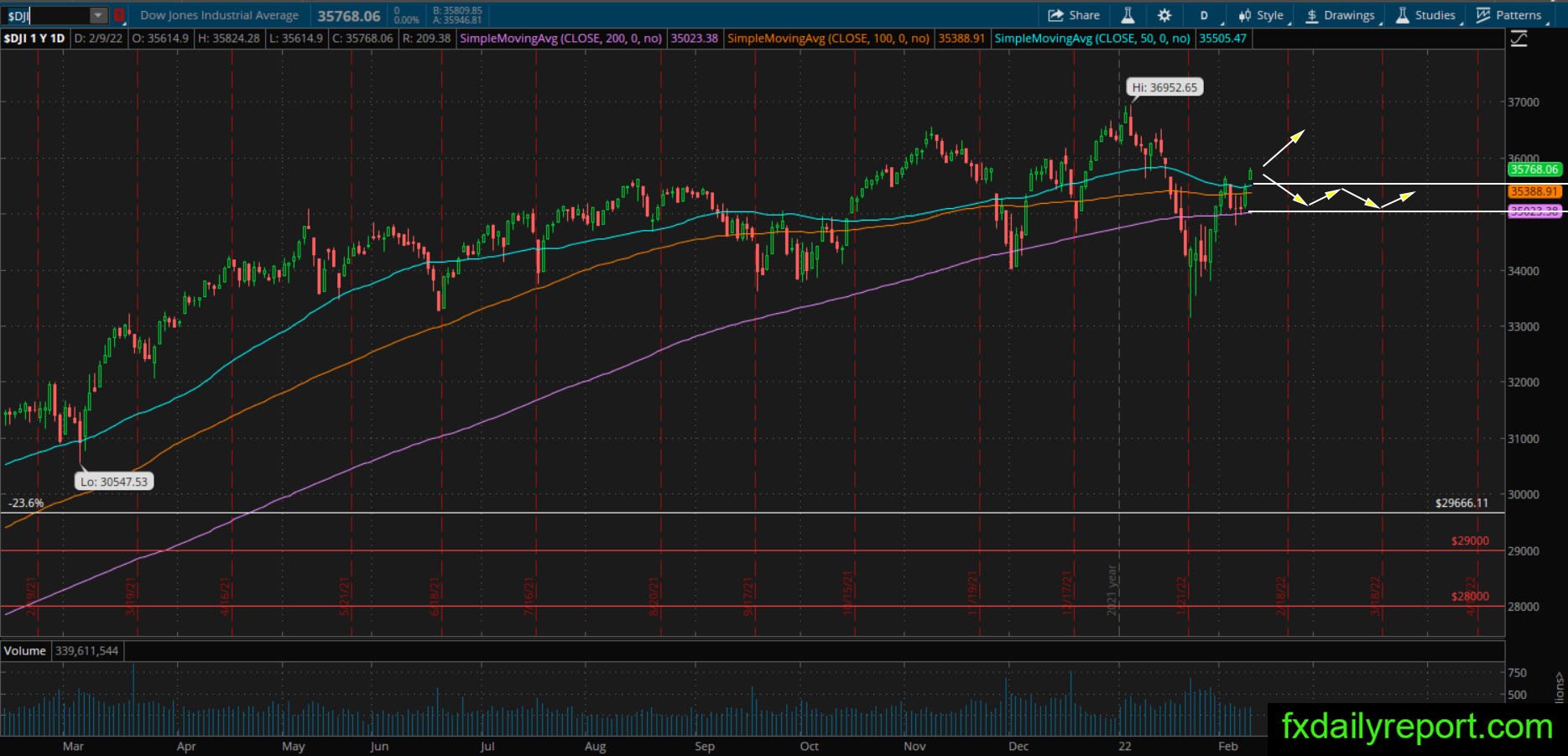Viewport: 1568px width, 756px height.
Task: Click the close value C: 35768.06
Action: pyautogui.click(x=362, y=39)
